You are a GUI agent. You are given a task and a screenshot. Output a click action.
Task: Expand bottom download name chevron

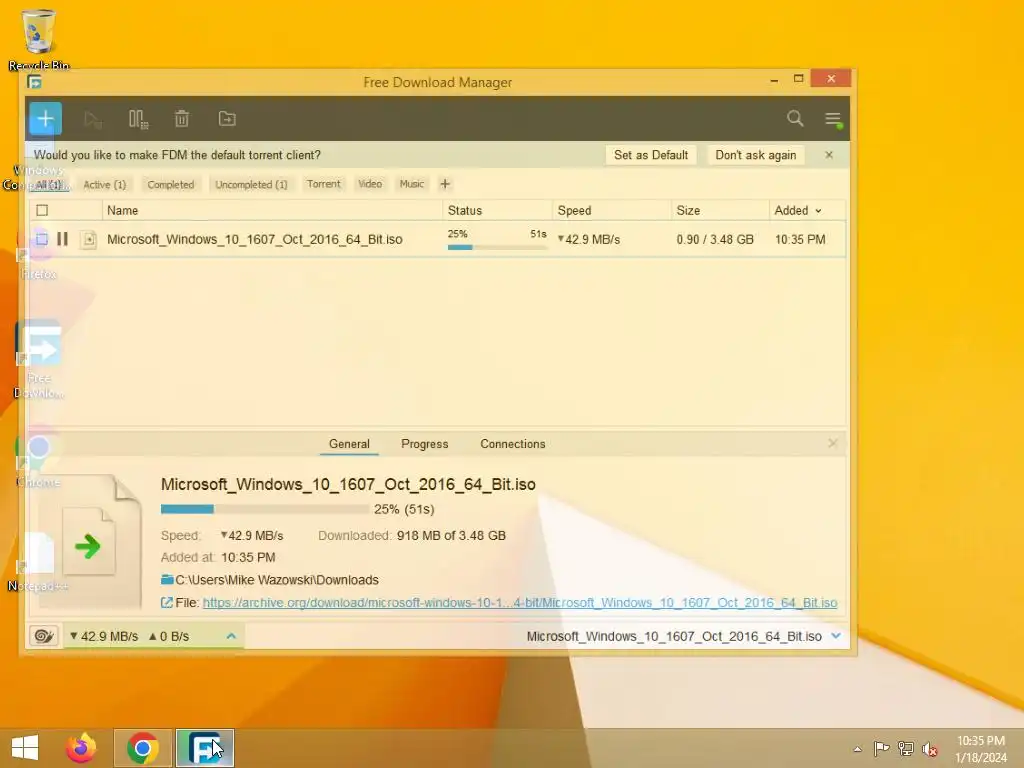pyautogui.click(x=836, y=636)
